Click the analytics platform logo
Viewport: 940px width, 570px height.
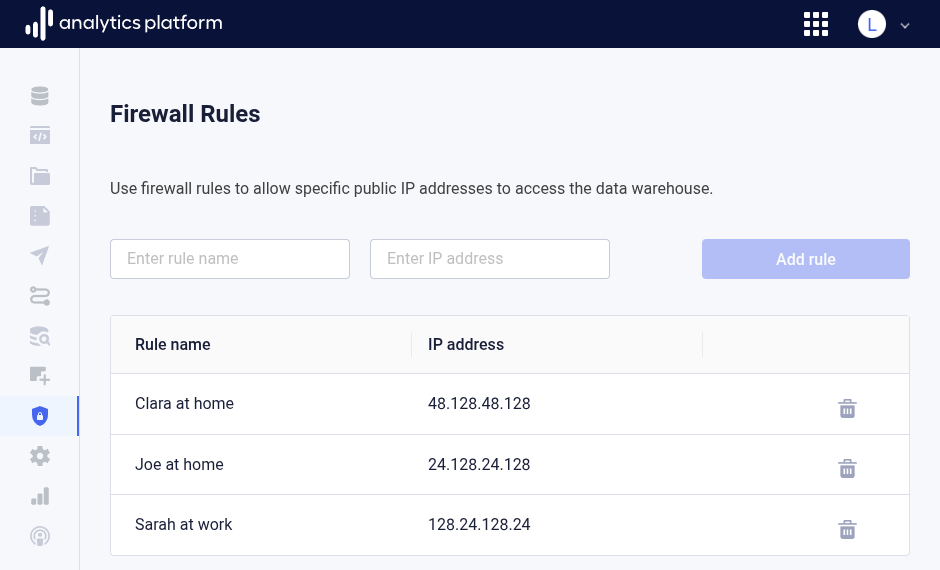[x=123, y=23]
